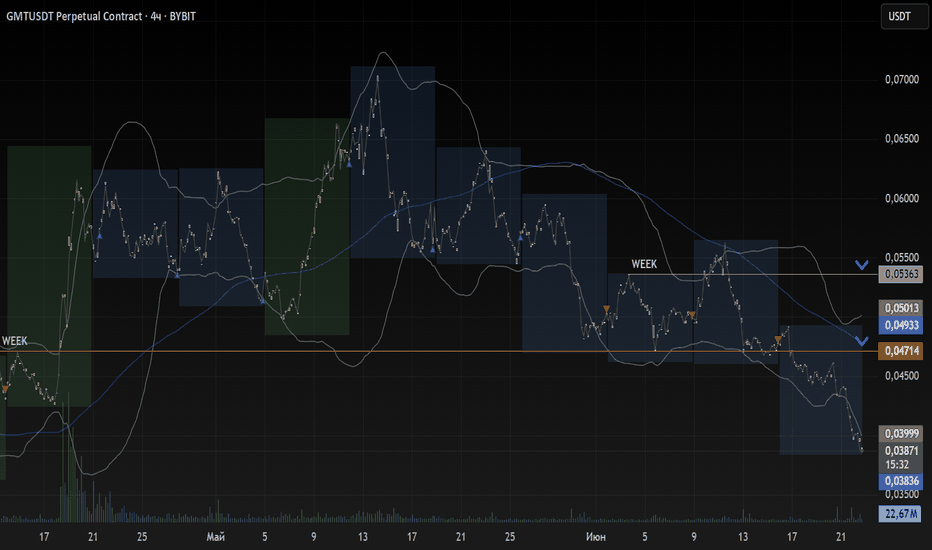Select the 0,03999 price label
This screenshot has width=932, height=550.
point(901,433)
